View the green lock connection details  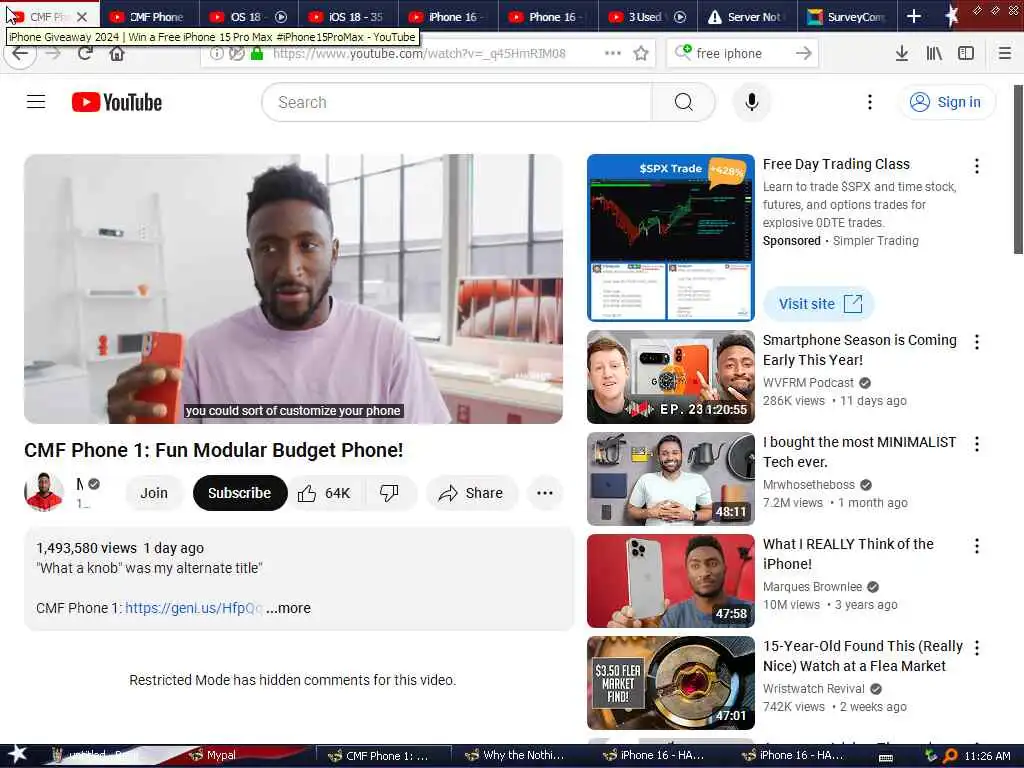(x=257, y=54)
